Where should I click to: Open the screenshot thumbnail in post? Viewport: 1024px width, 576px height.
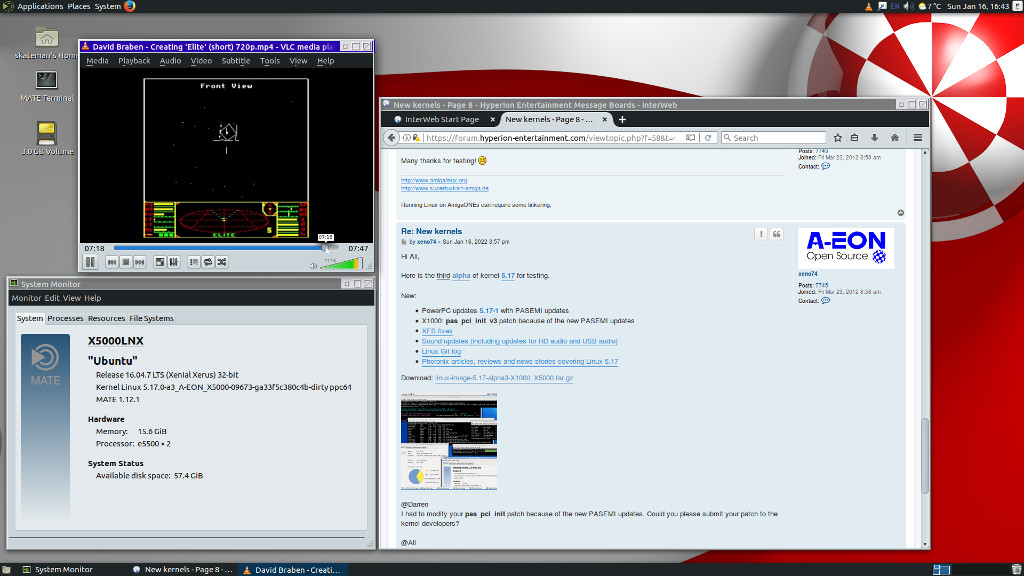click(x=449, y=442)
